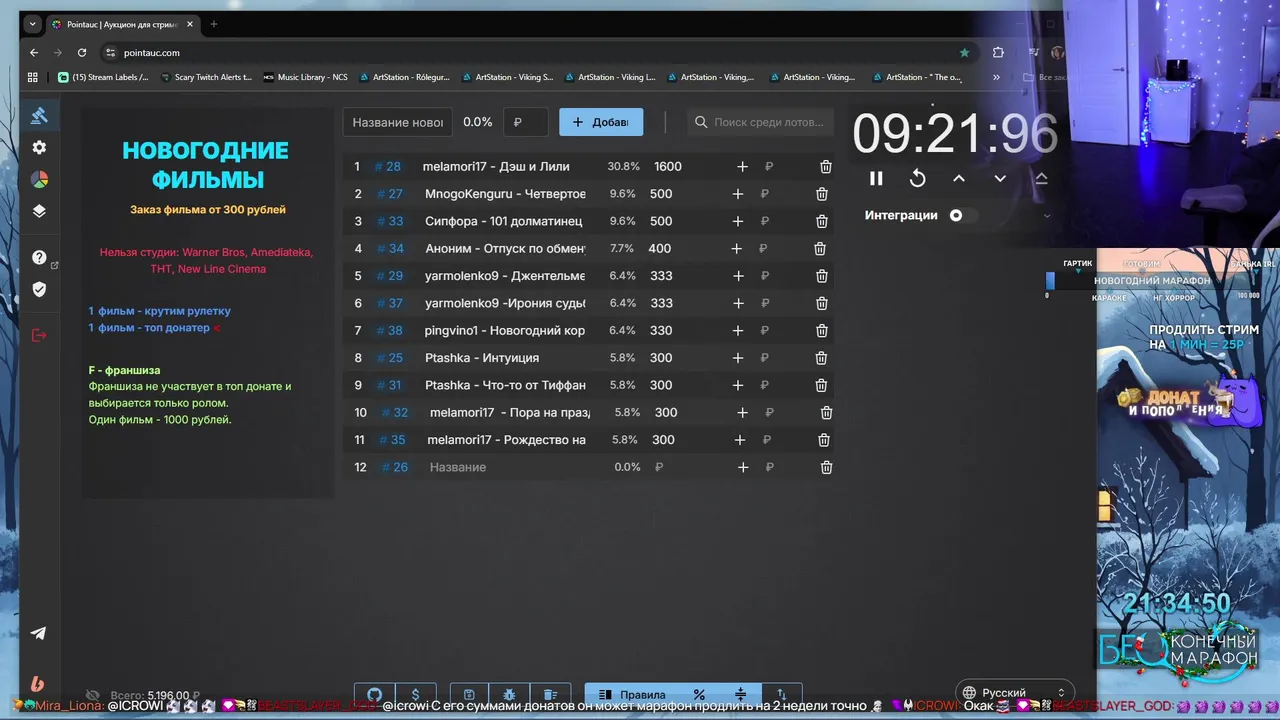Delete the Сипфора 101 долматинец lot

[822, 221]
